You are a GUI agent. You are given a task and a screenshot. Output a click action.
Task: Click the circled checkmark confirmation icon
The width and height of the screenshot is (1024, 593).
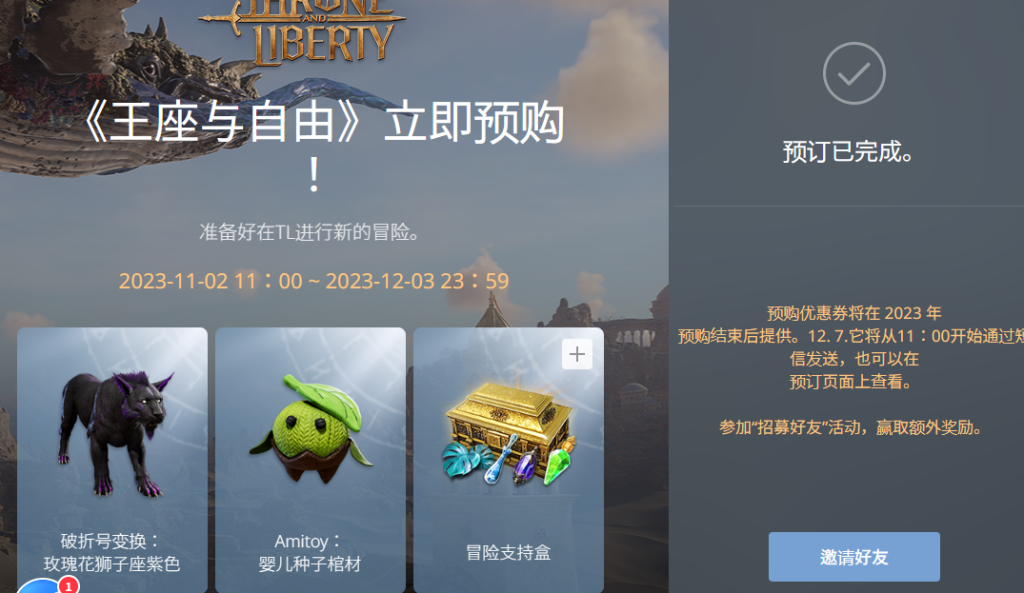point(854,73)
